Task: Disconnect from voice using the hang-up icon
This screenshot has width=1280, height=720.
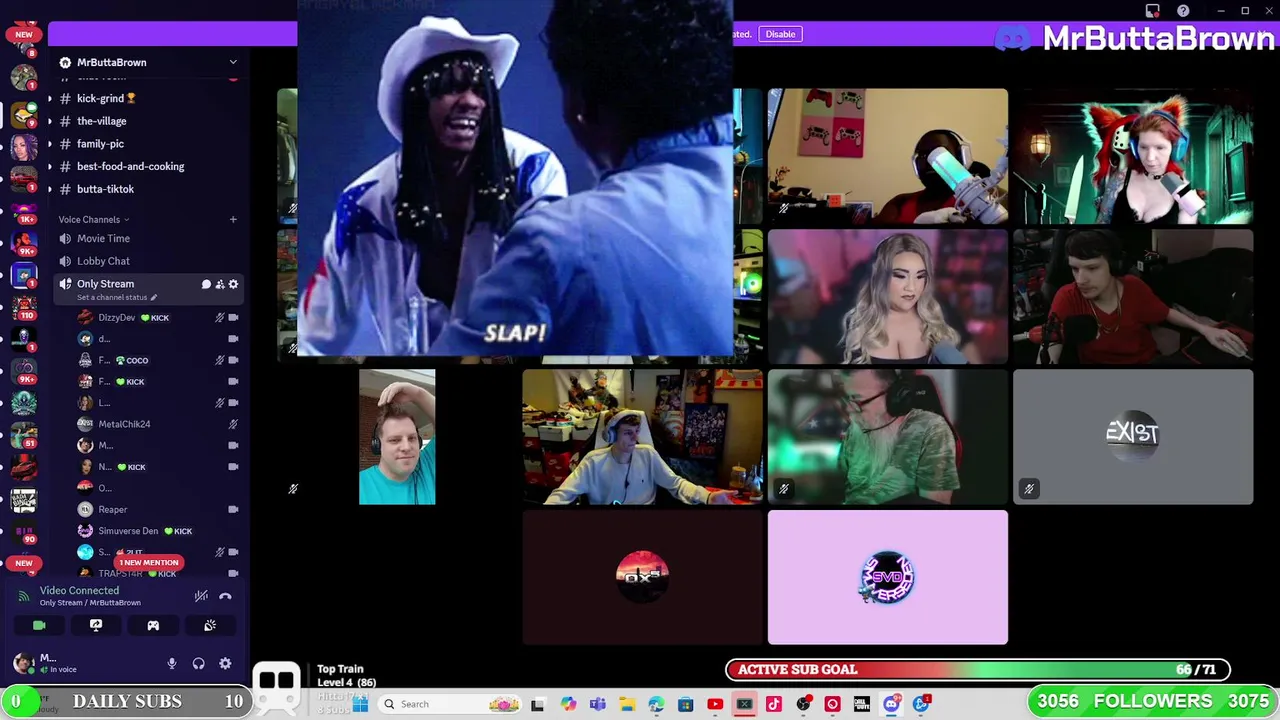Action: click(226, 596)
